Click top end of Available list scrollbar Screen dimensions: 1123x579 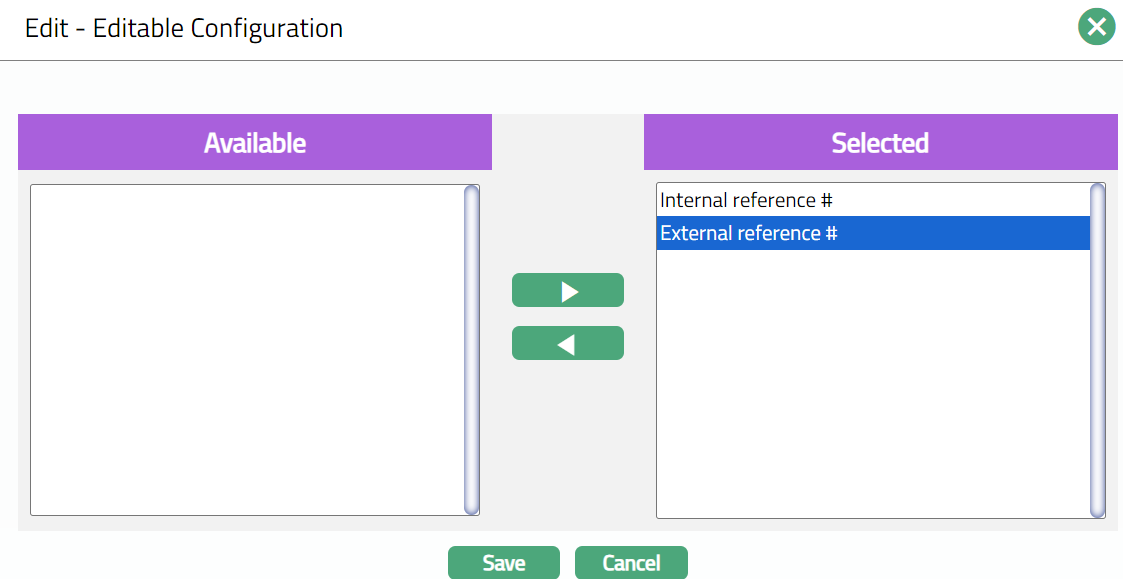472,192
